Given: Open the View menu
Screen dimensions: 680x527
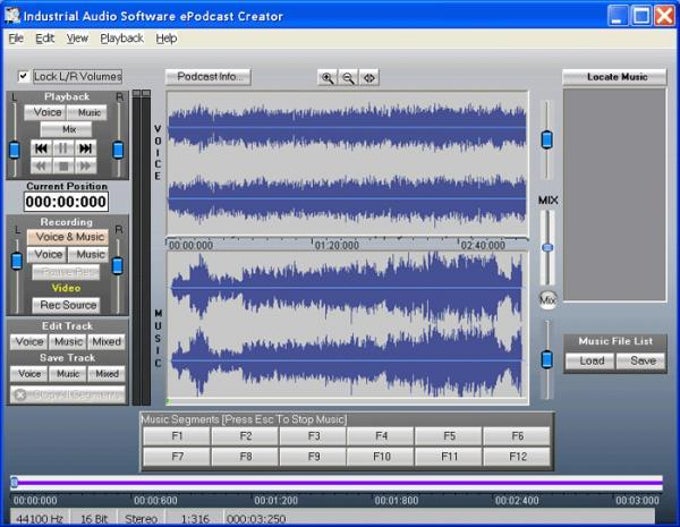Looking at the screenshot, I should tap(77, 39).
